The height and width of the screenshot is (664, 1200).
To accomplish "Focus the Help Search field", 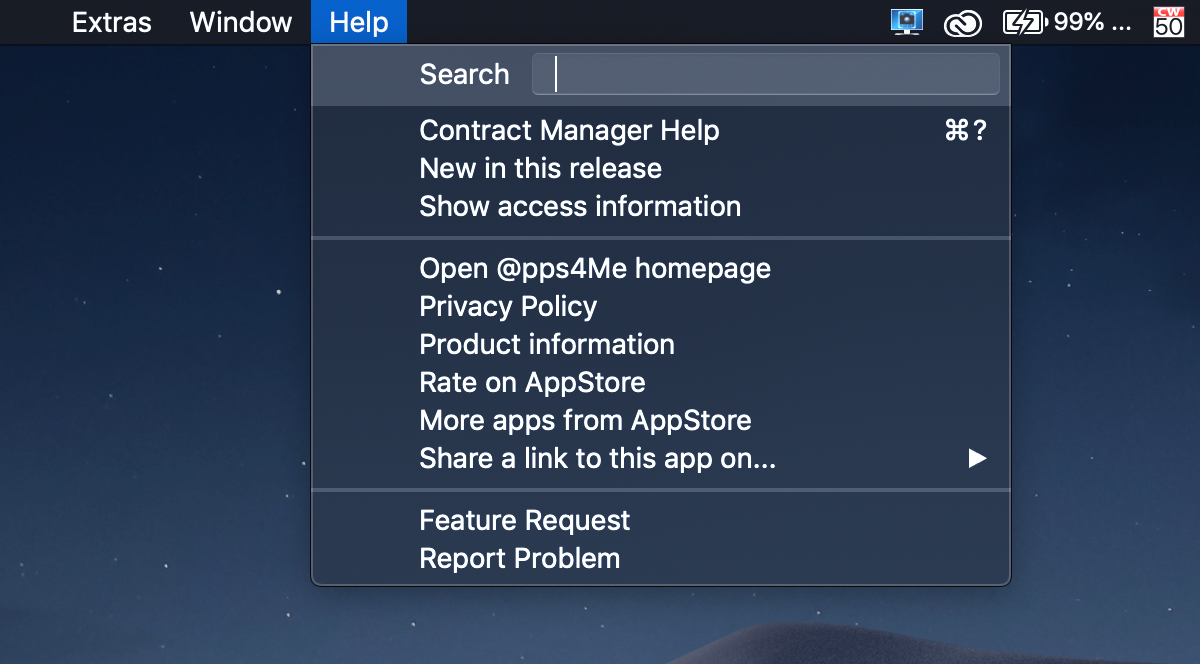I will click(x=765, y=75).
